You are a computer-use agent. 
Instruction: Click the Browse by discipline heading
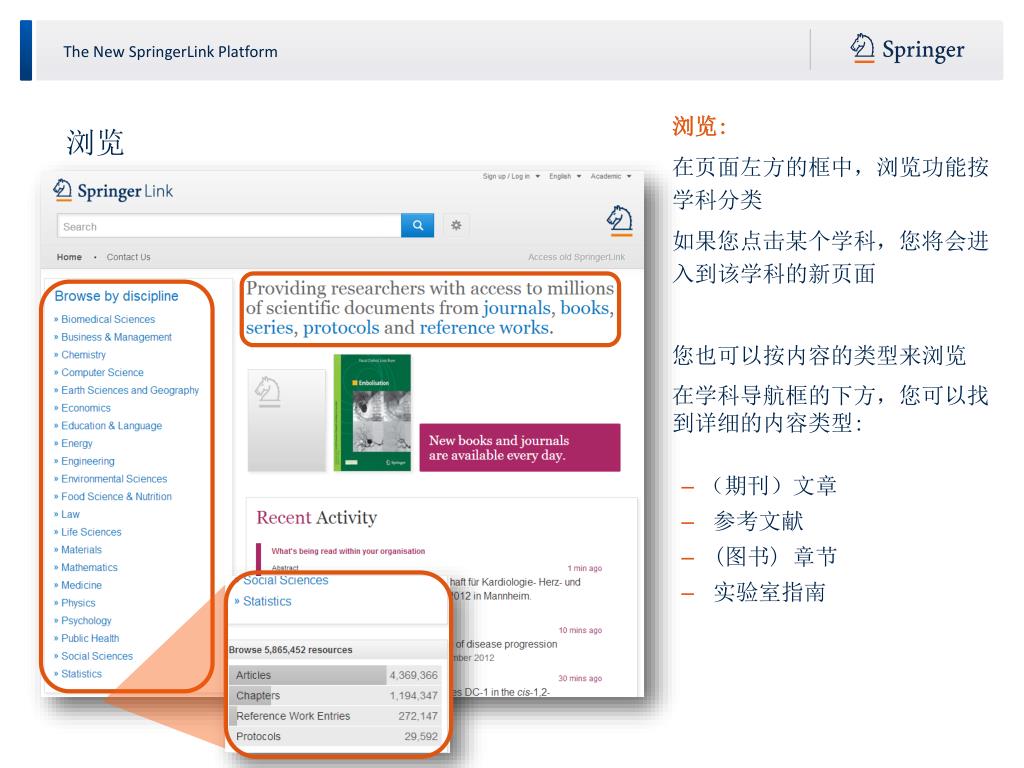pyautogui.click(x=116, y=296)
